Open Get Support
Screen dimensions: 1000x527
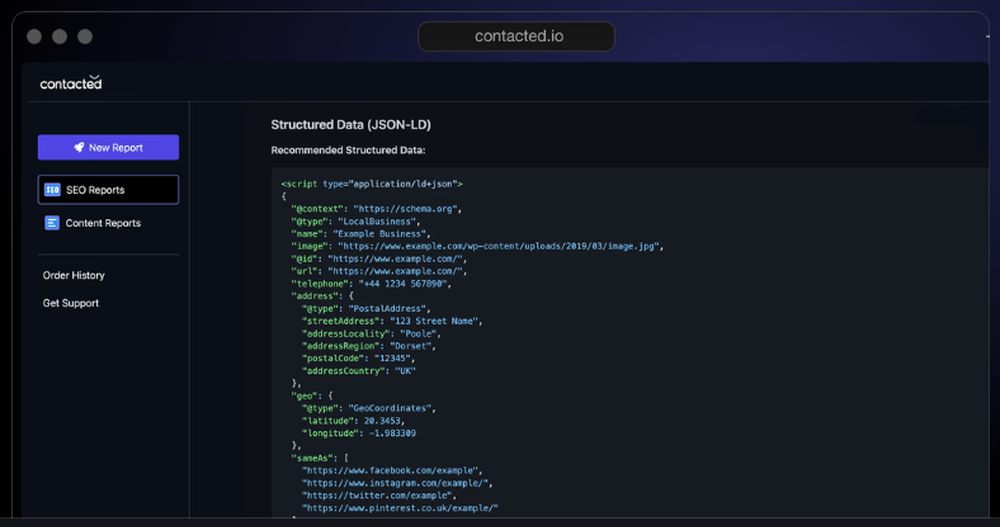[x=71, y=303]
